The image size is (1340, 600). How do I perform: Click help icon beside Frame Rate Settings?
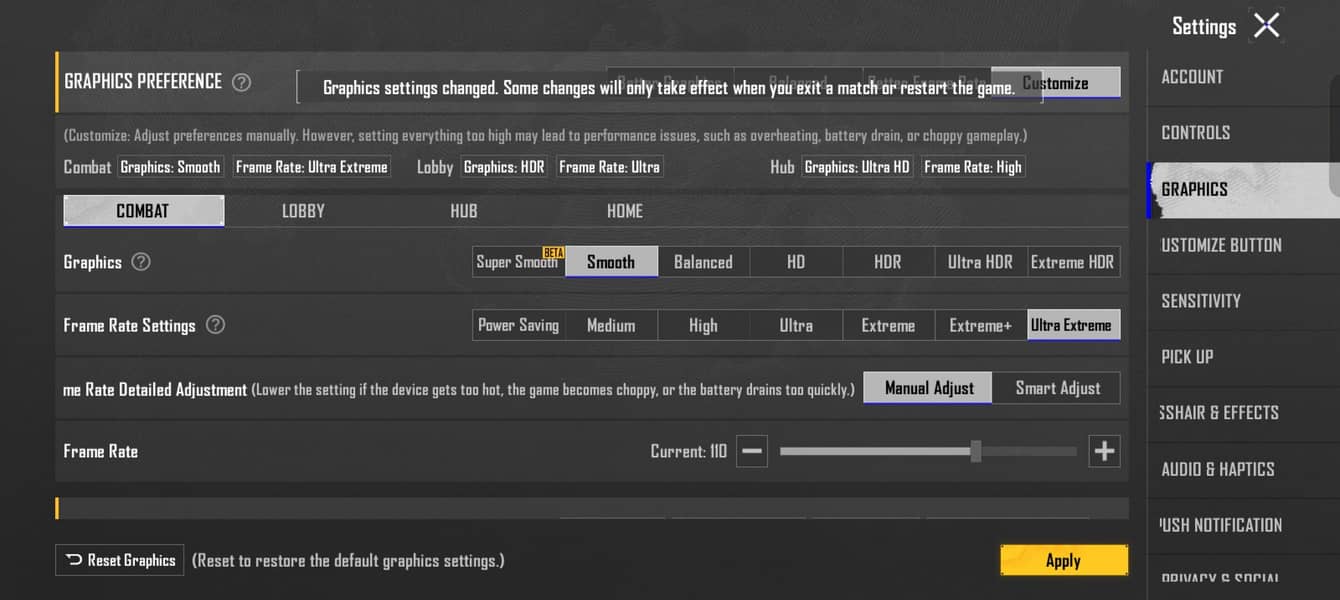215,325
